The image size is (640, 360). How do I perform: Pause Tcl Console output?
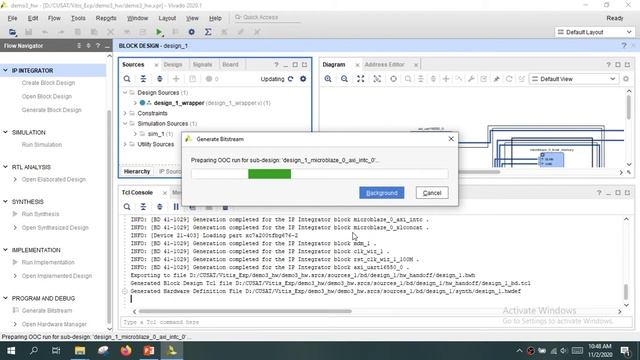176,207
